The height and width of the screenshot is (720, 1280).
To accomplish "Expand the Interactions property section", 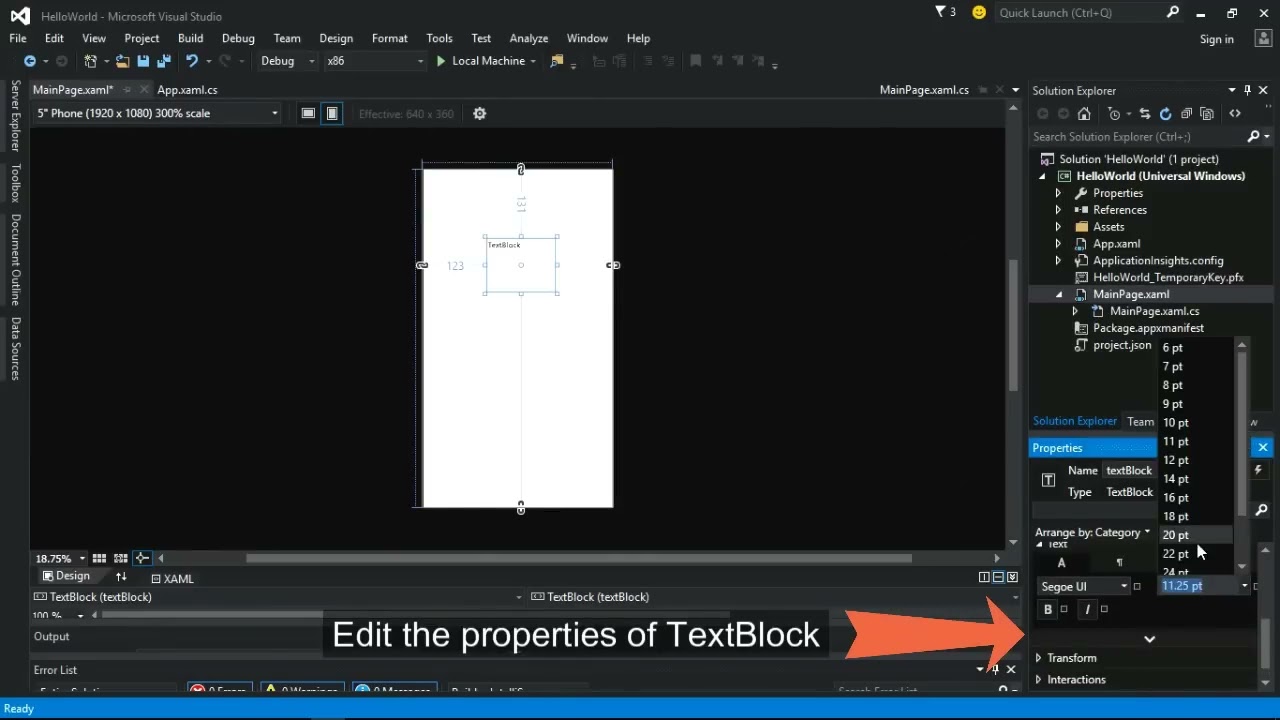I will click(x=1038, y=680).
